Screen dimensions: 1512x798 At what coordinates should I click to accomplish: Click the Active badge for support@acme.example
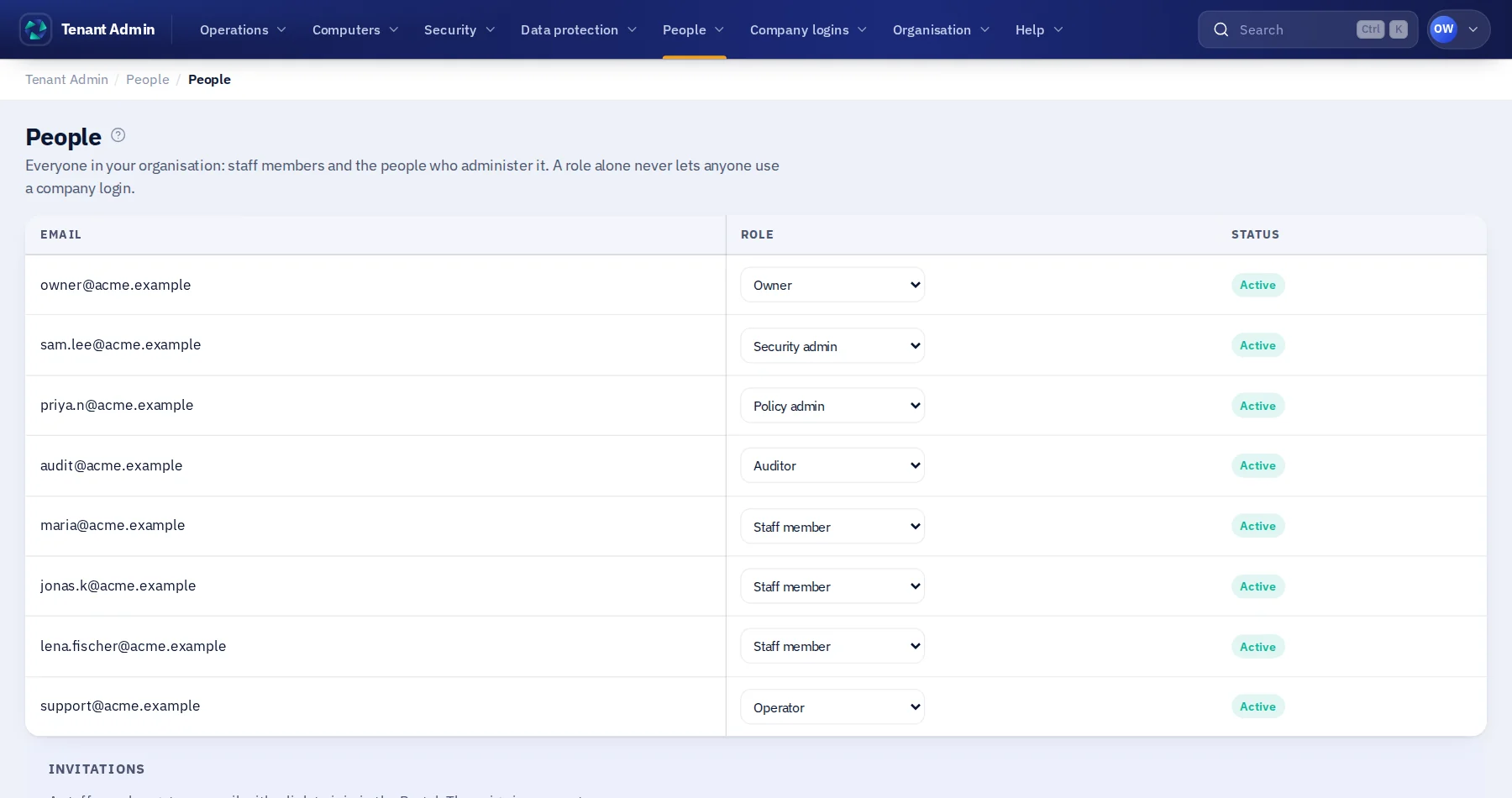click(1257, 706)
